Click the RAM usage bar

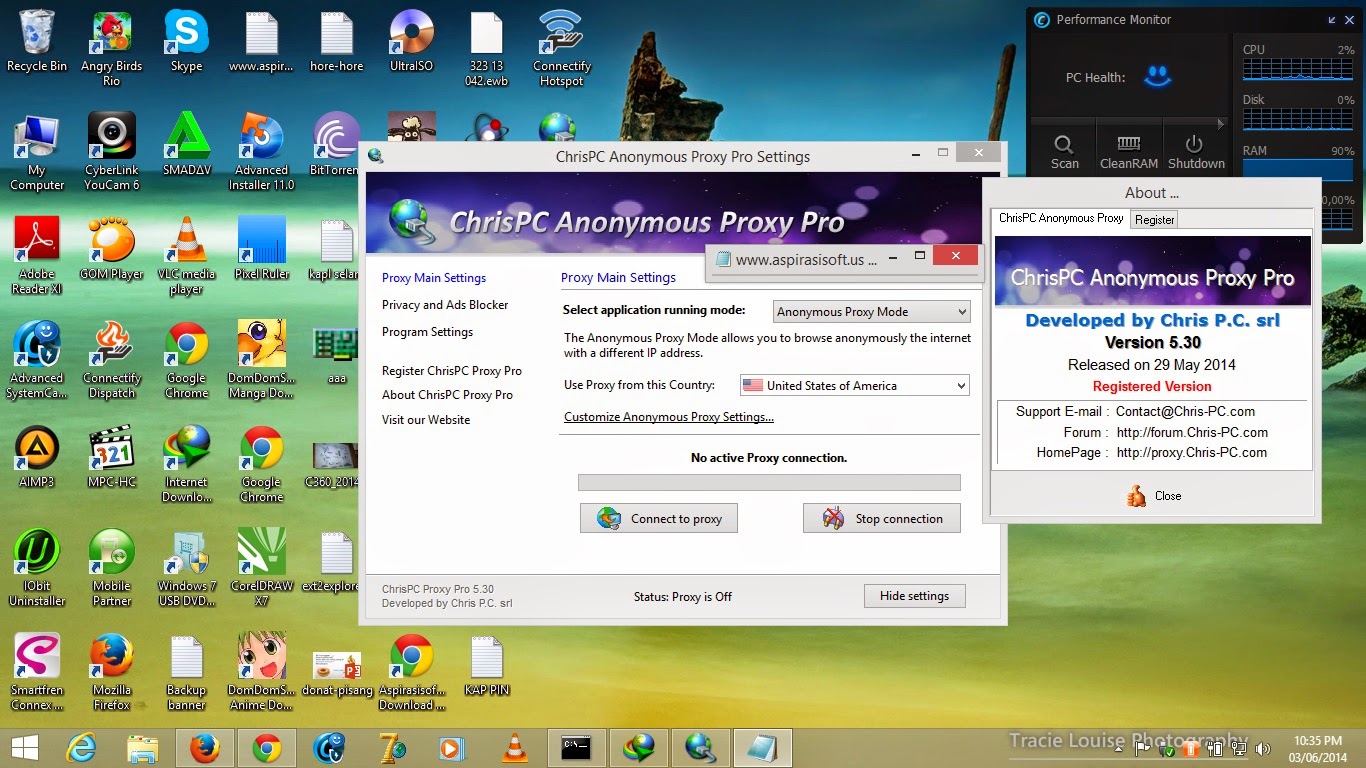(x=1298, y=171)
